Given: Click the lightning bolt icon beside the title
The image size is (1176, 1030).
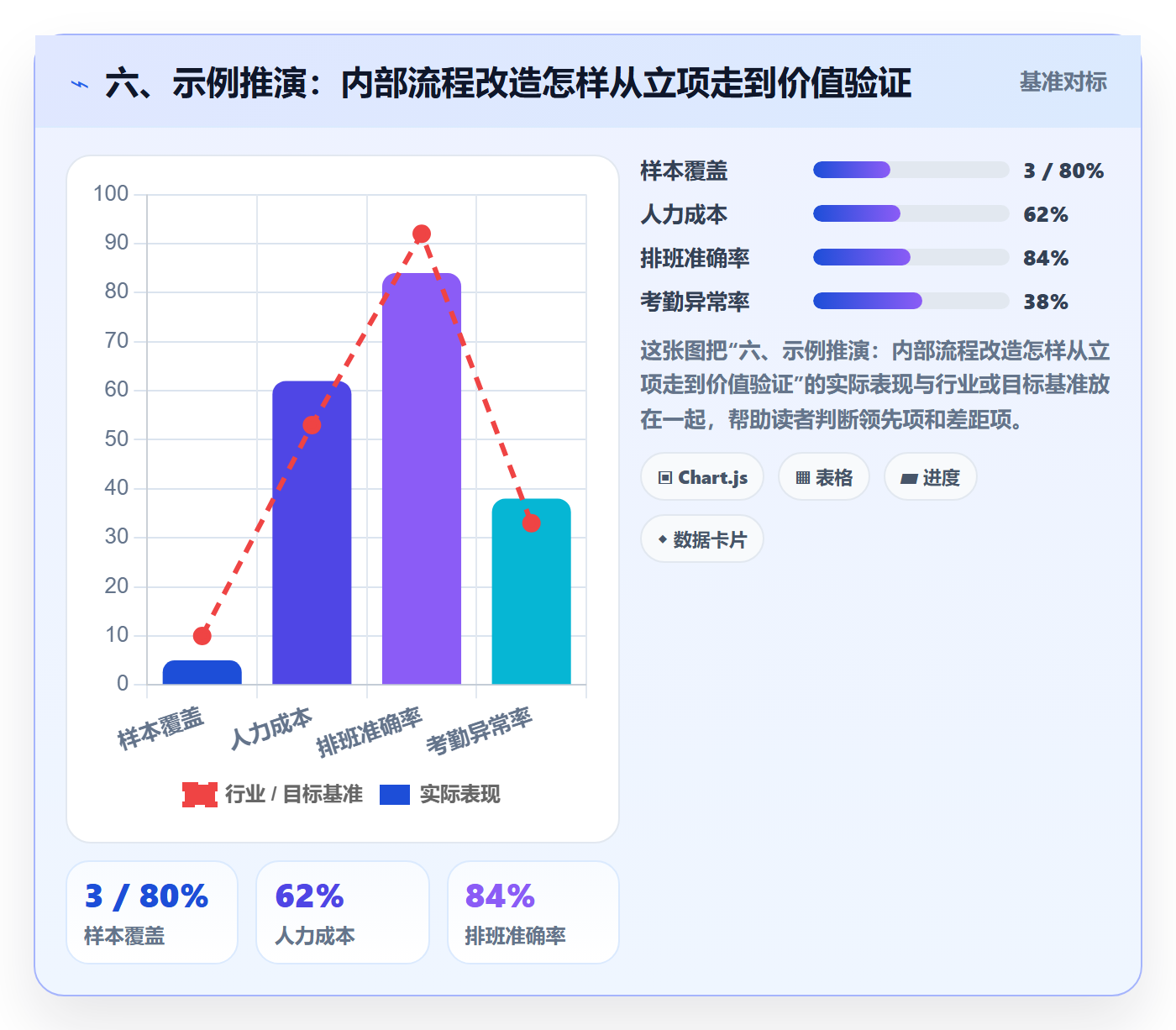Looking at the screenshot, I should 80,84.
